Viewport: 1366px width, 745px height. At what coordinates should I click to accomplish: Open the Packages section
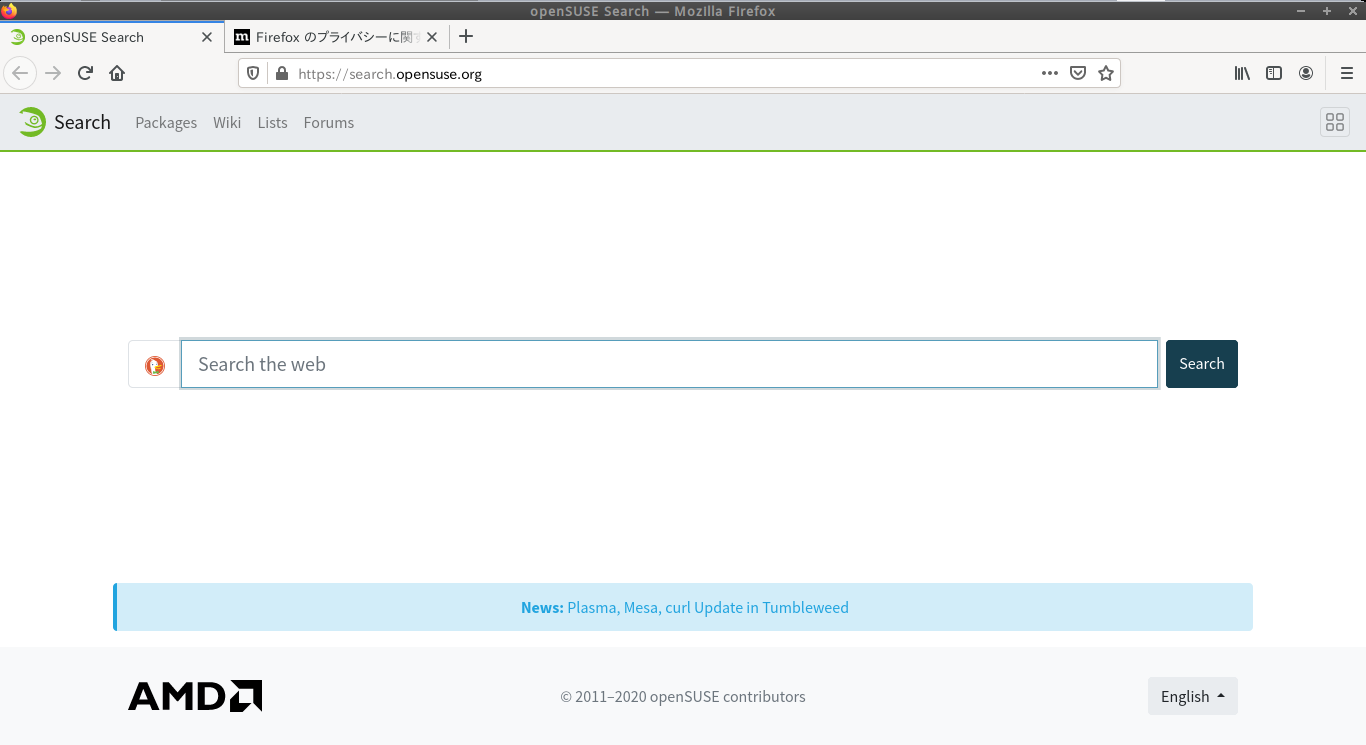[x=166, y=122]
